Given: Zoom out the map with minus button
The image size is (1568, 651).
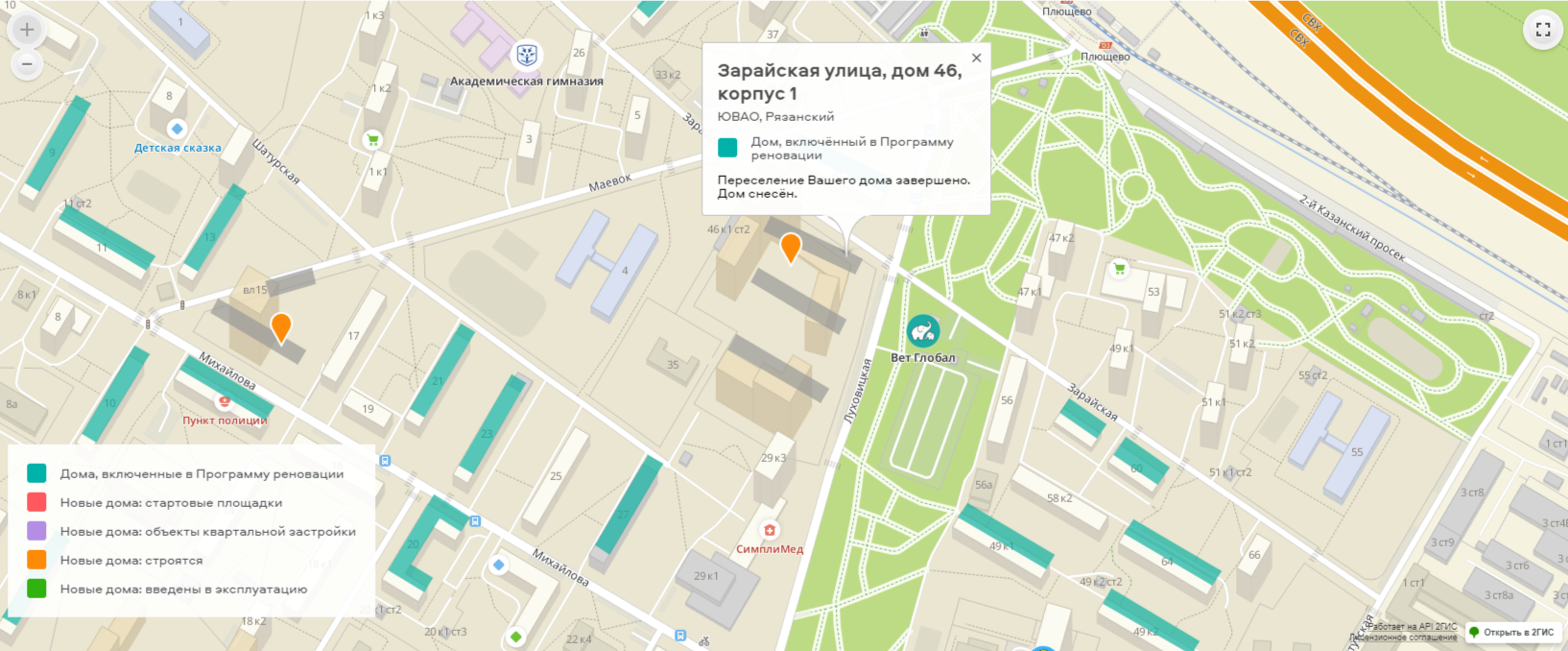Looking at the screenshot, I should [x=27, y=64].
